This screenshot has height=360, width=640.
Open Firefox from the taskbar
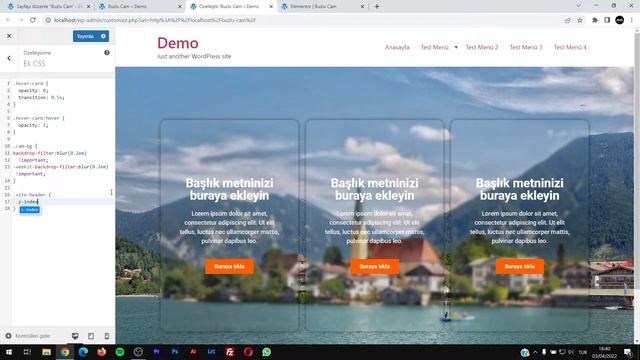pos(102,352)
